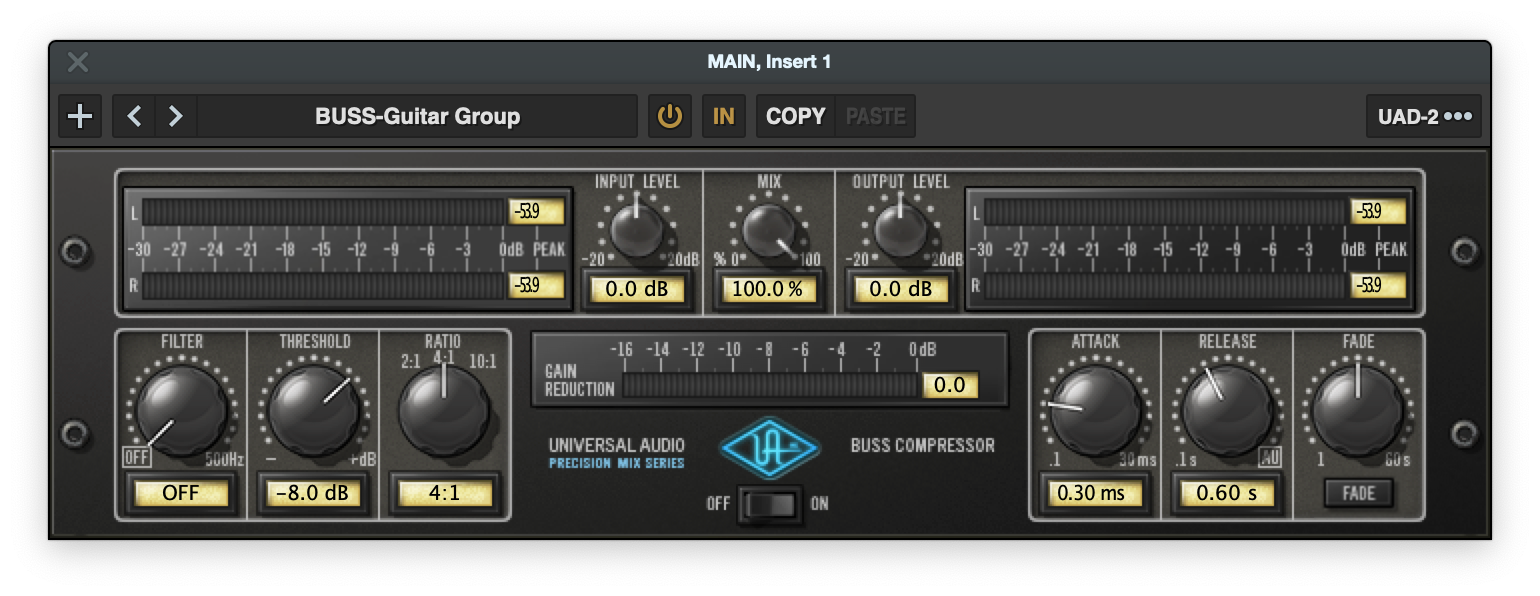
Task: Click the Attack knob
Action: (x=1096, y=410)
